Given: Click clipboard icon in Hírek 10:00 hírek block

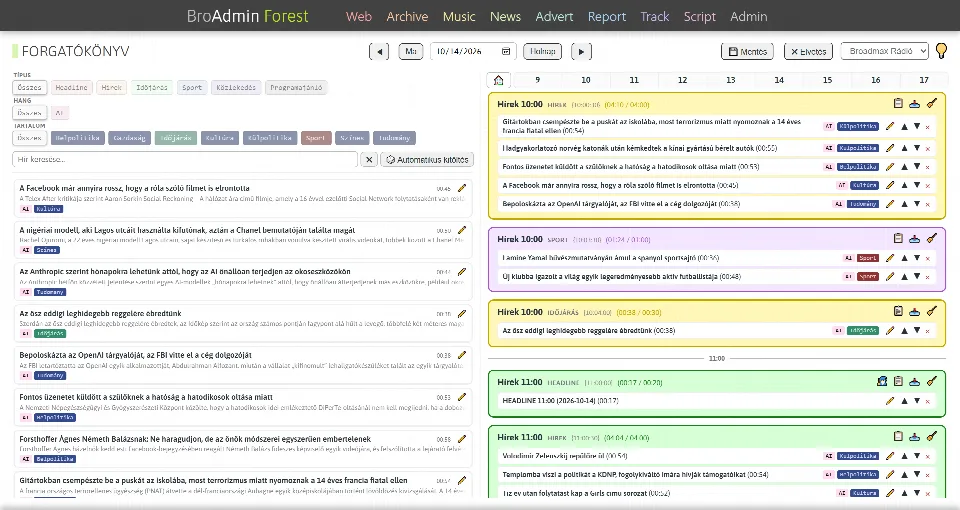Looking at the screenshot, I should tap(898, 104).
